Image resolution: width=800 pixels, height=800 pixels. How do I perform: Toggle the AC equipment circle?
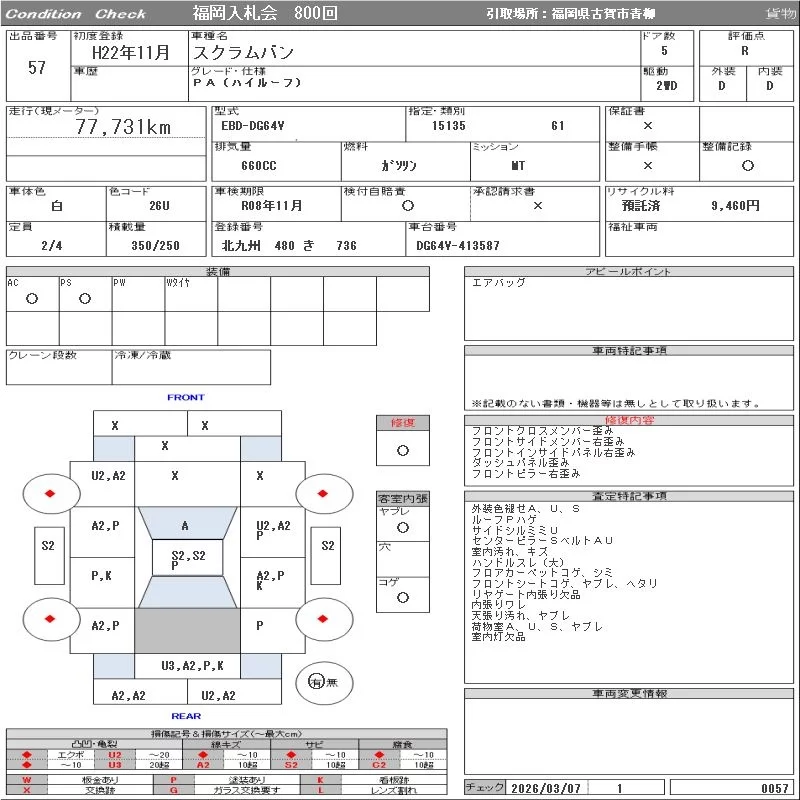(x=32, y=299)
